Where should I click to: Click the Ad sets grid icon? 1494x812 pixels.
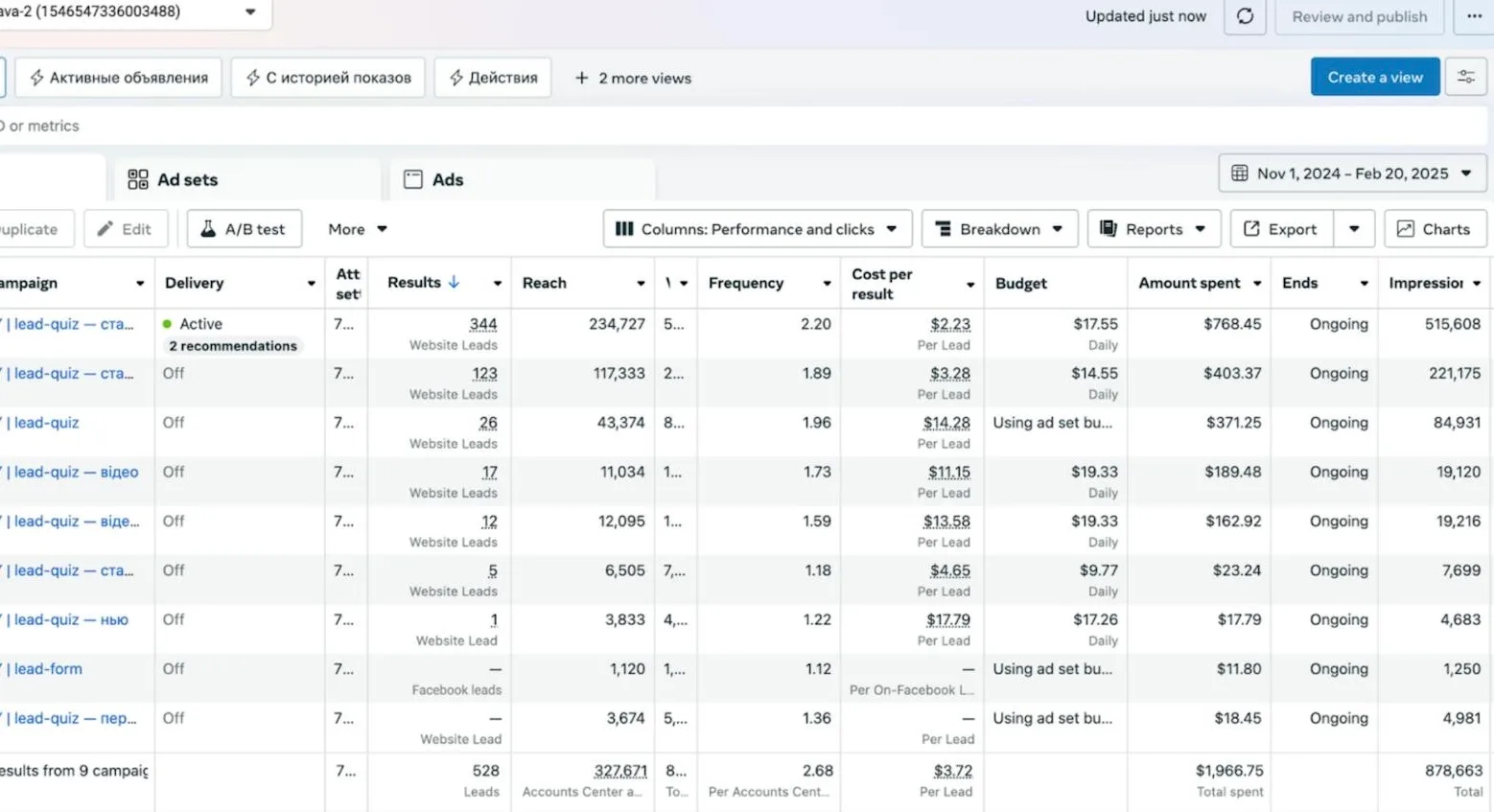point(138,179)
